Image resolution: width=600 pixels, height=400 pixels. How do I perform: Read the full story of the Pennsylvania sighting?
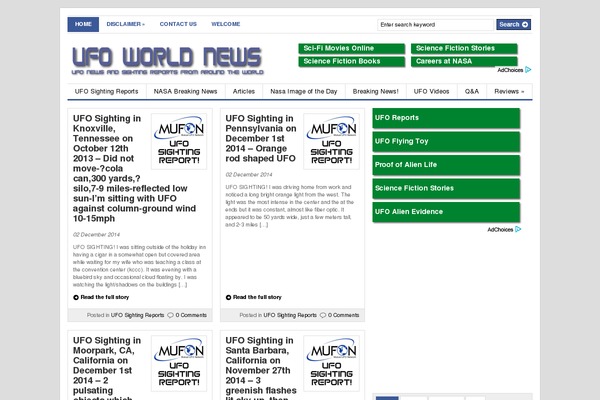[257, 297]
